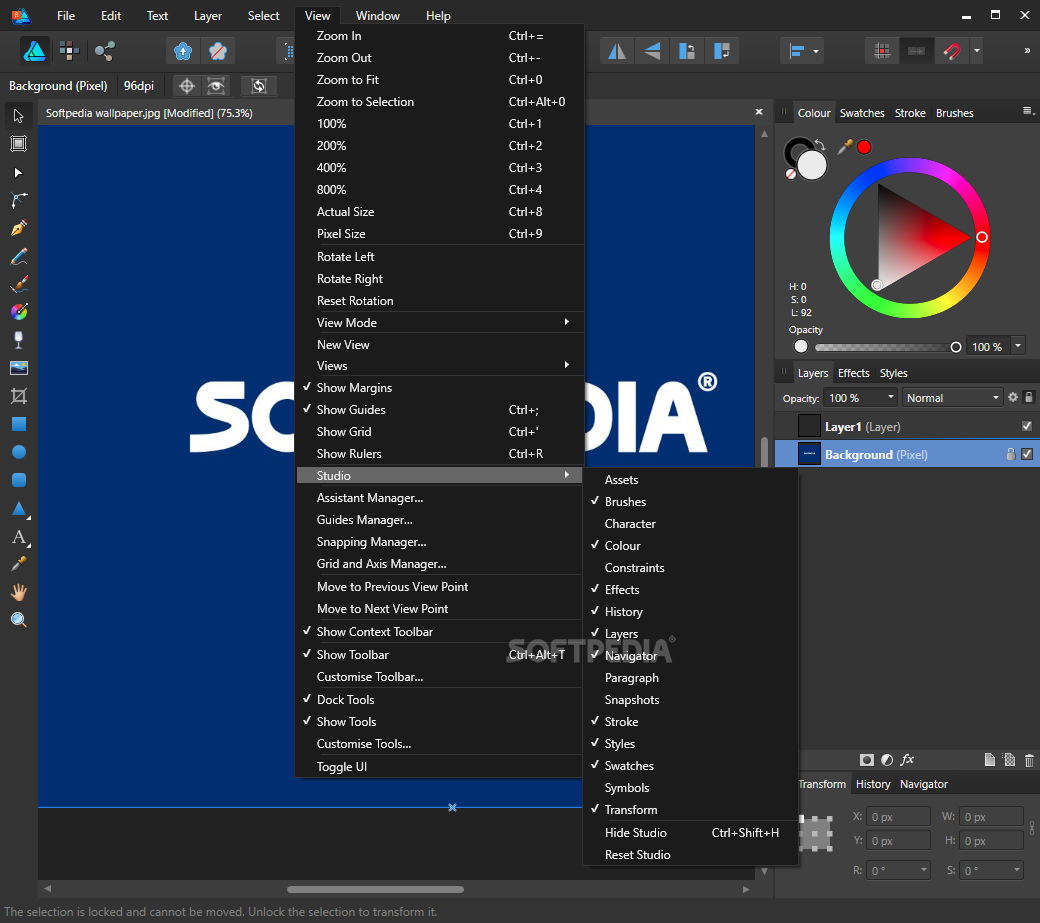This screenshot has width=1040, height=923.
Task: Uncheck Brushes in Studio submenu
Action: [x=690, y=502]
